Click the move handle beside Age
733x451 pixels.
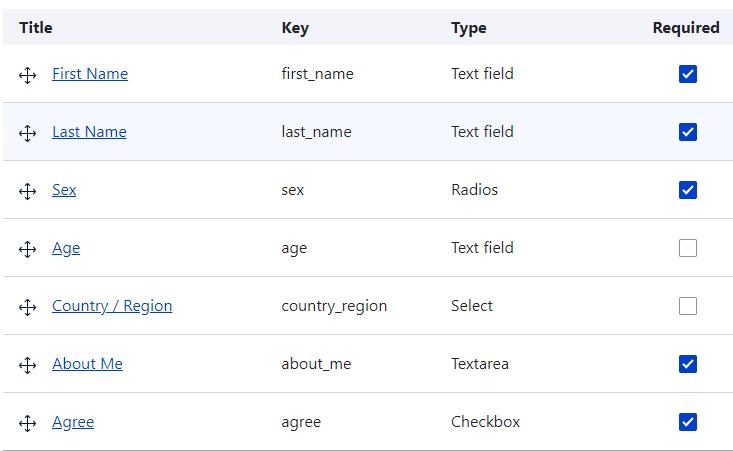28,249
